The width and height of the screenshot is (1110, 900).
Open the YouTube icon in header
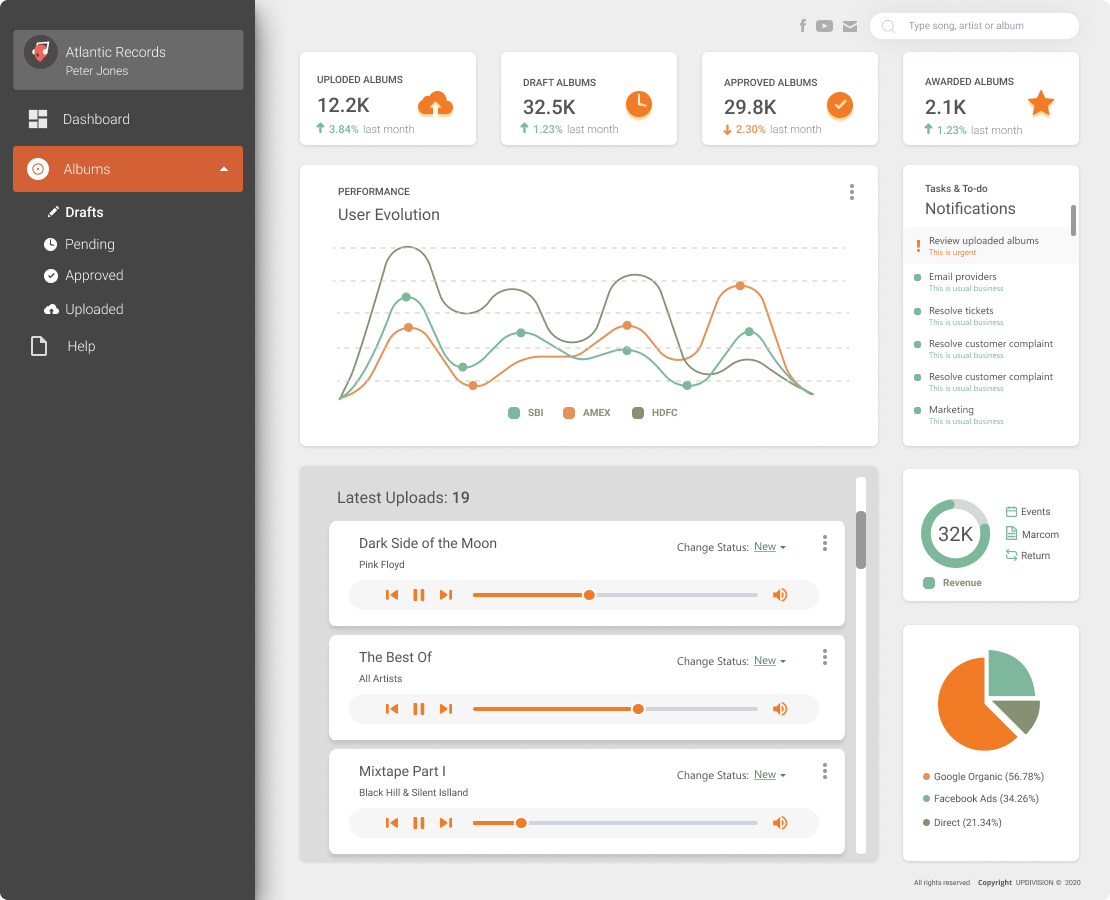tap(824, 26)
